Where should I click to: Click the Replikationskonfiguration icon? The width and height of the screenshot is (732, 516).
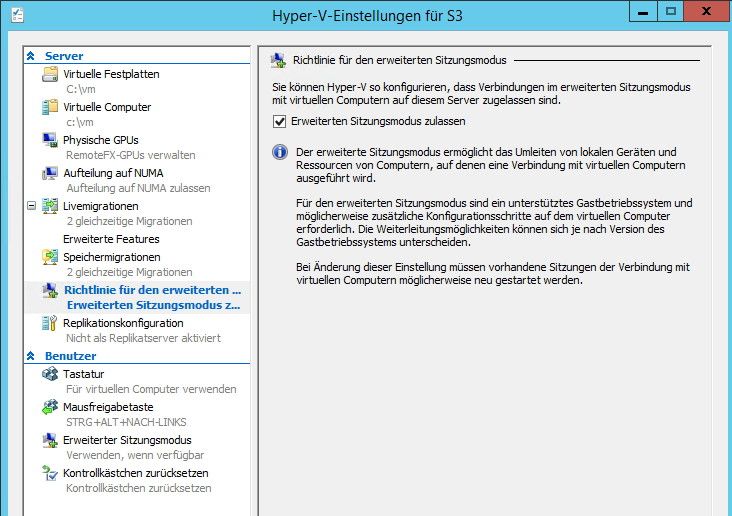pyautogui.click(x=50, y=323)
